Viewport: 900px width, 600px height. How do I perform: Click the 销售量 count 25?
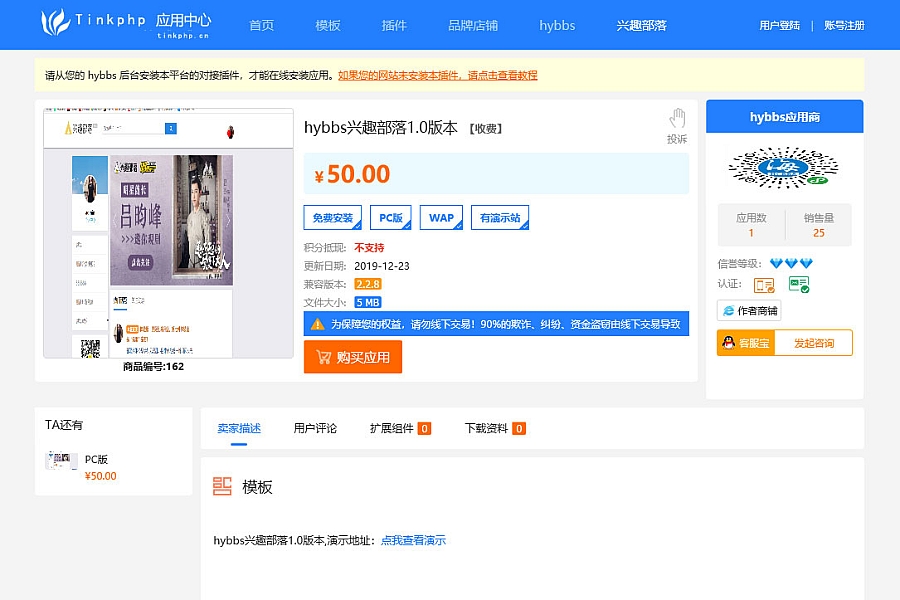tap(818, 233)
